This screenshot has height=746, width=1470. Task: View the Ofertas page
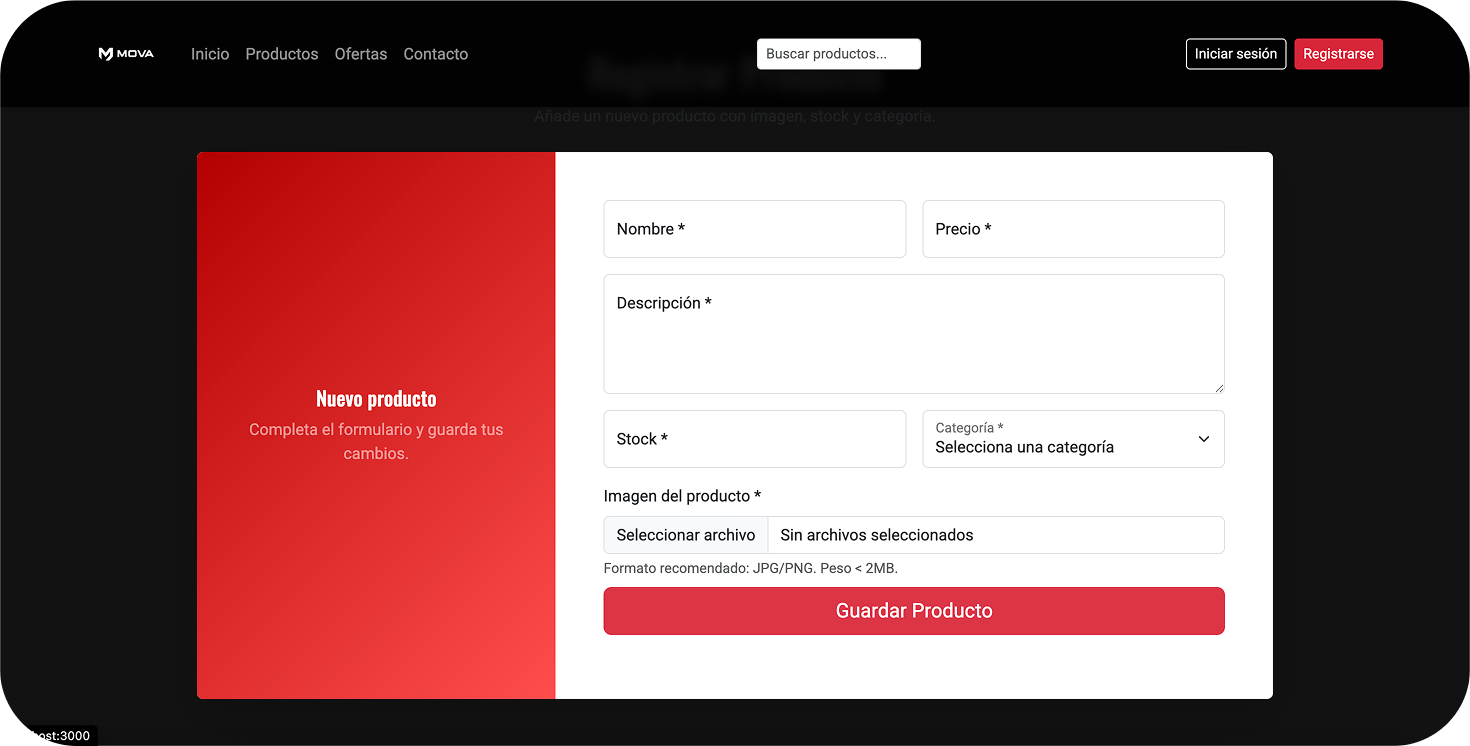(x=360, y=54)
